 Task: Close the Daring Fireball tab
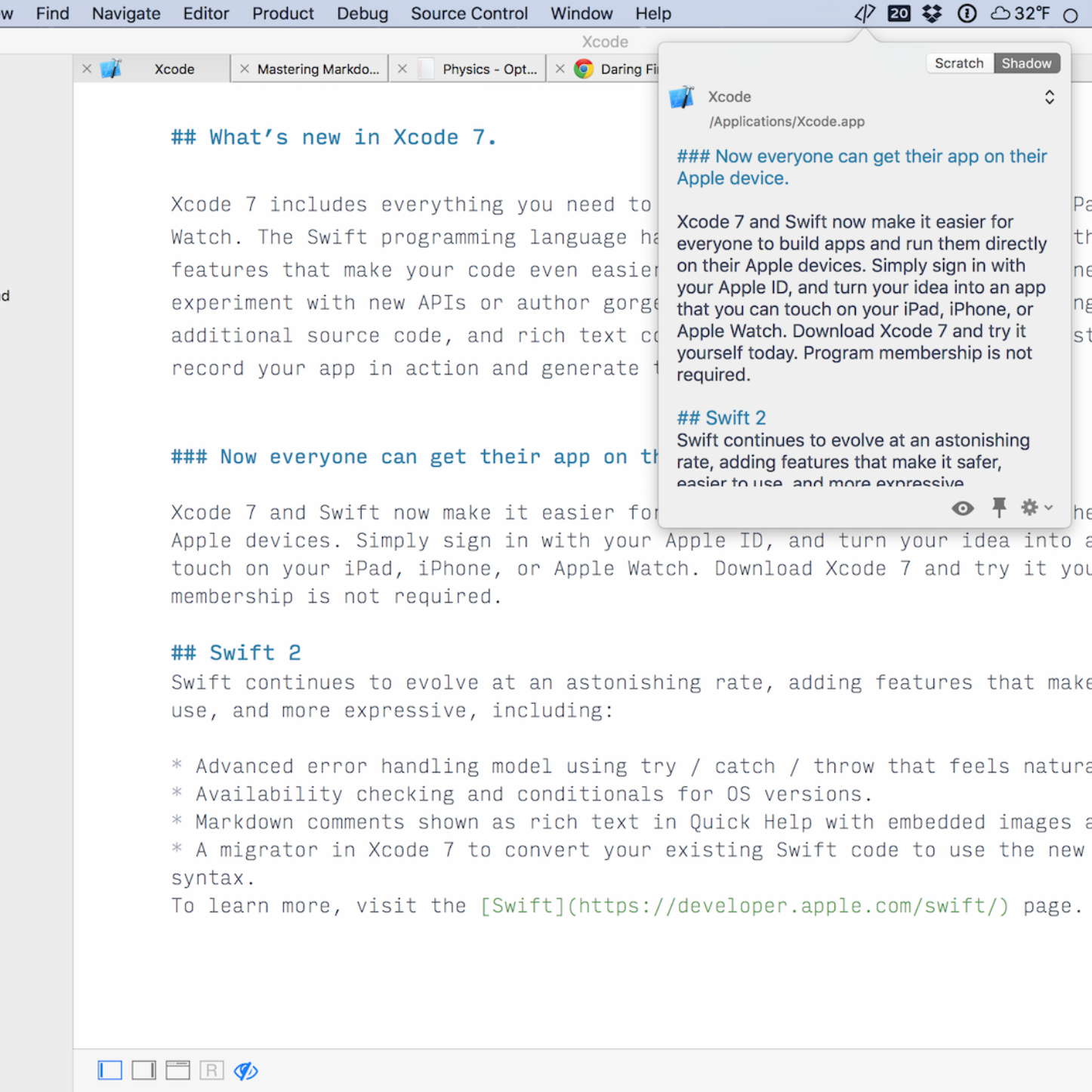click(560, 69)
